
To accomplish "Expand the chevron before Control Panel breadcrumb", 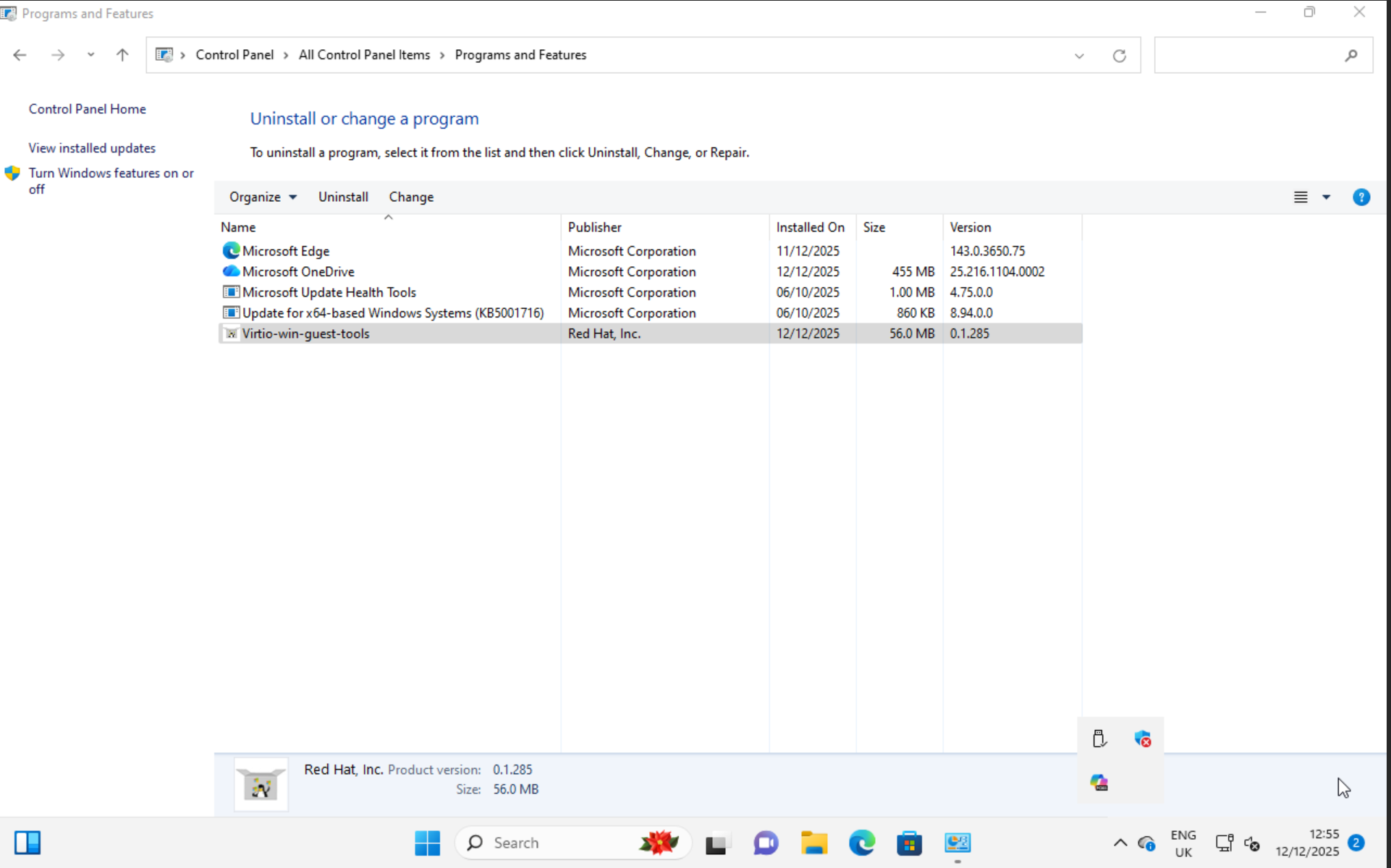I will point(183,55).
